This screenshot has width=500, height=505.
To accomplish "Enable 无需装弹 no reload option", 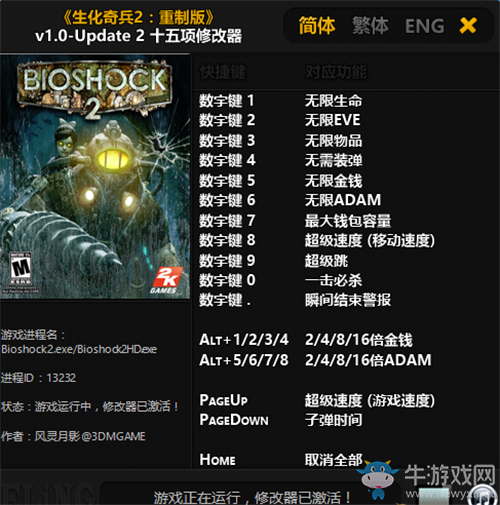I will coord(333,160).
